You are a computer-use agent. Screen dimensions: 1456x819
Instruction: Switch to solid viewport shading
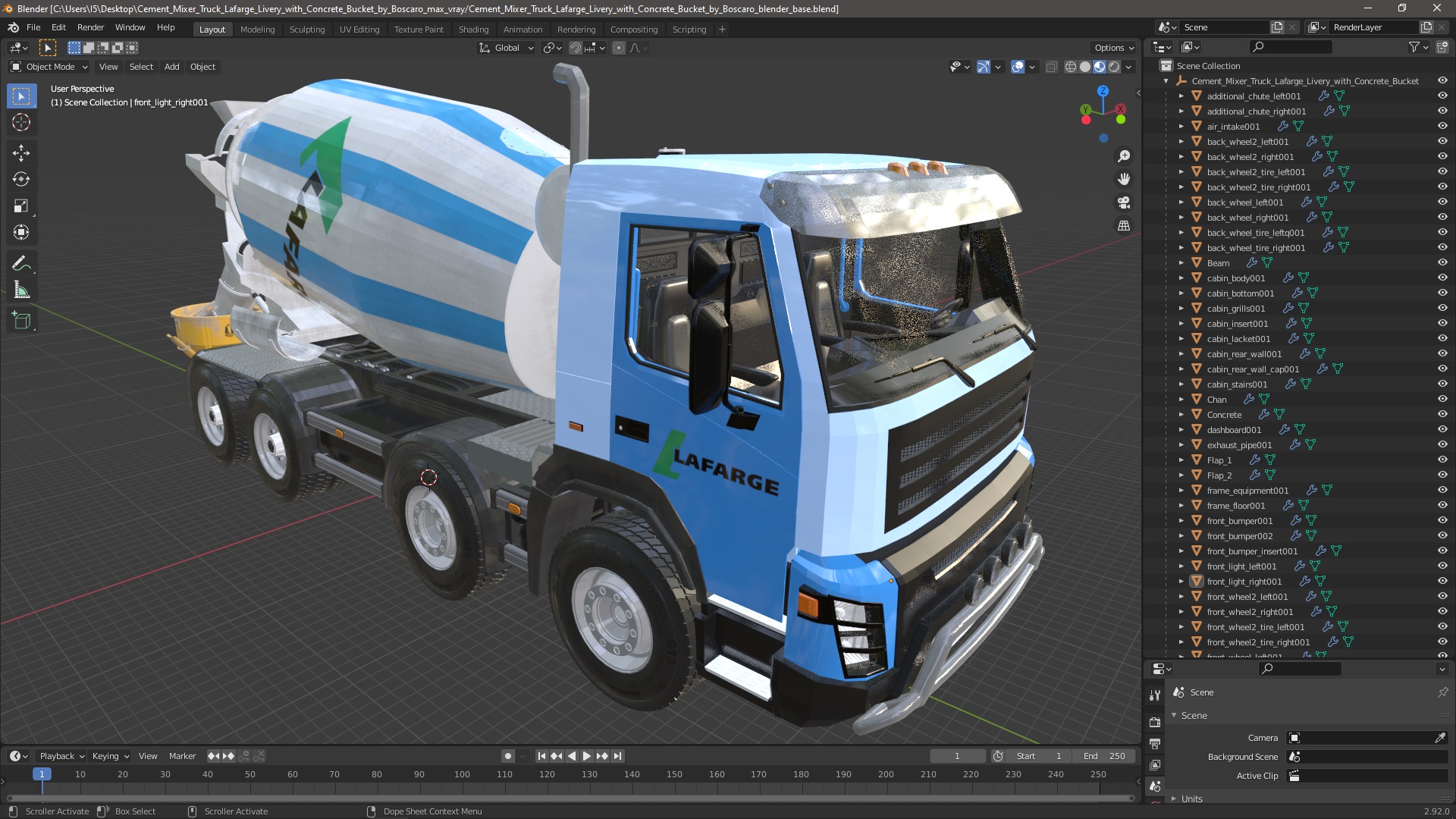[x=1085, y=67]
